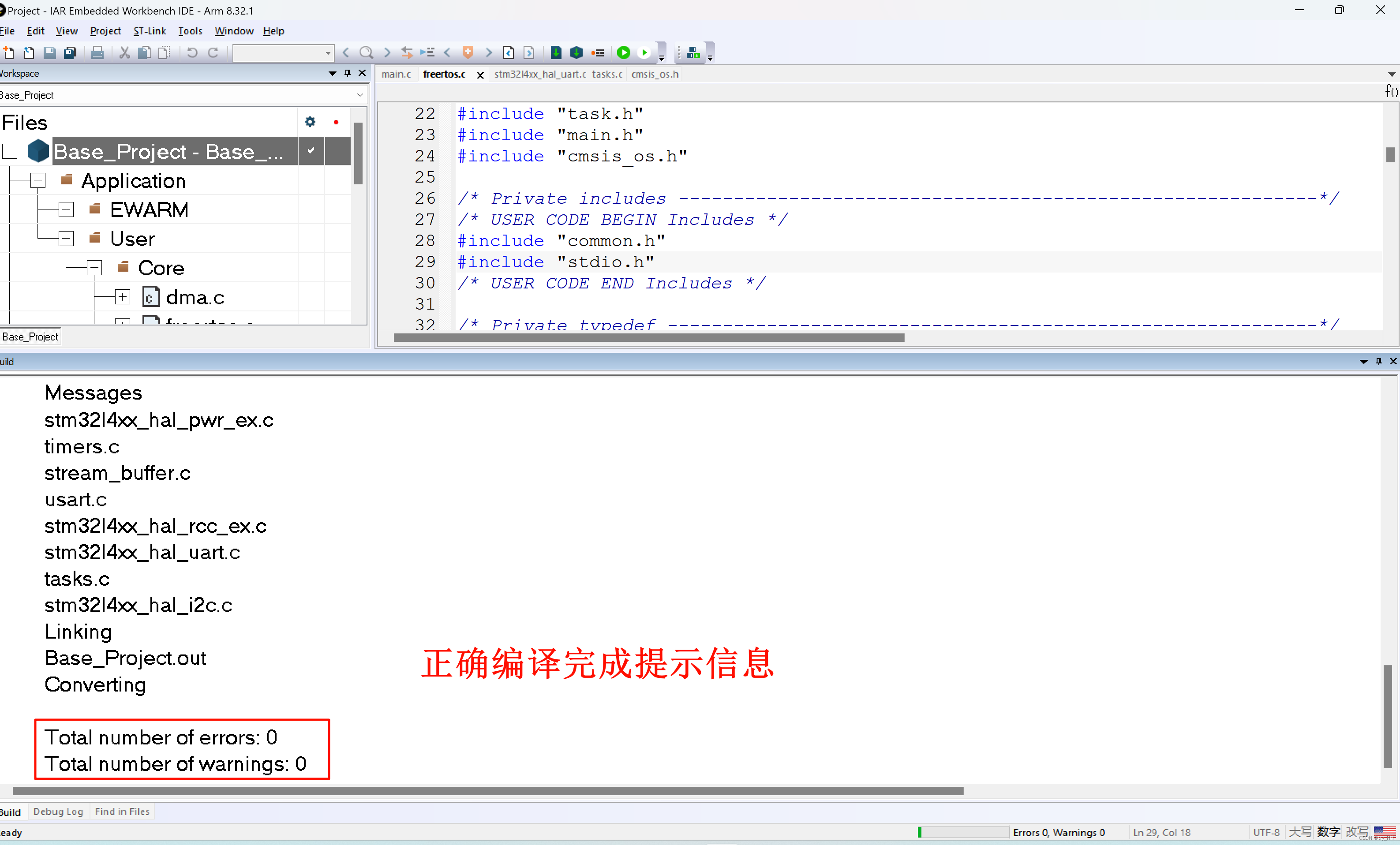This screenshot has width=1400, height=845.
Task: Pin the Workspace panel
Action: (x=347, y=73)
